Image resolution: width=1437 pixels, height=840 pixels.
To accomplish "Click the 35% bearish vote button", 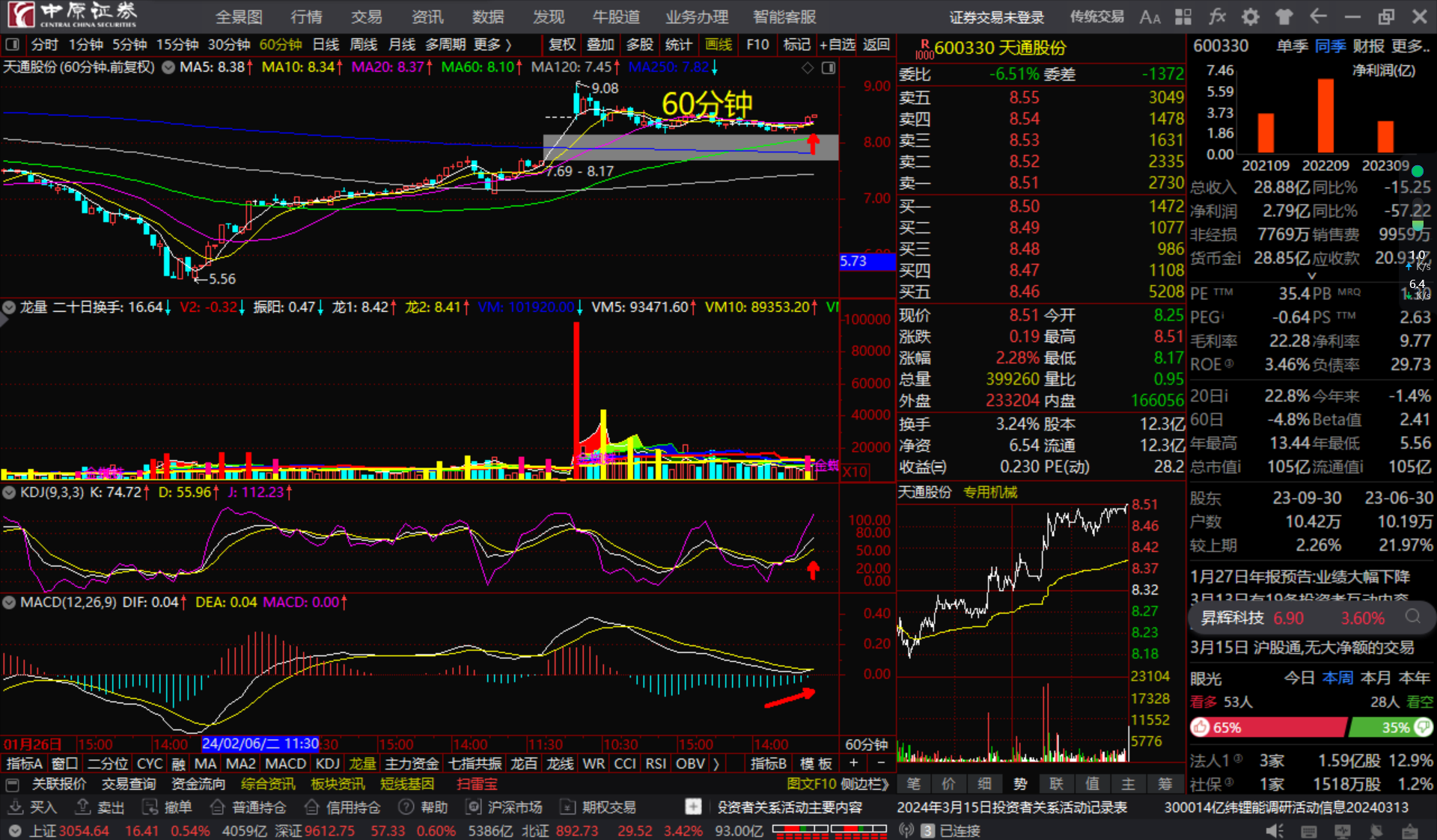I will point(1392,727).
